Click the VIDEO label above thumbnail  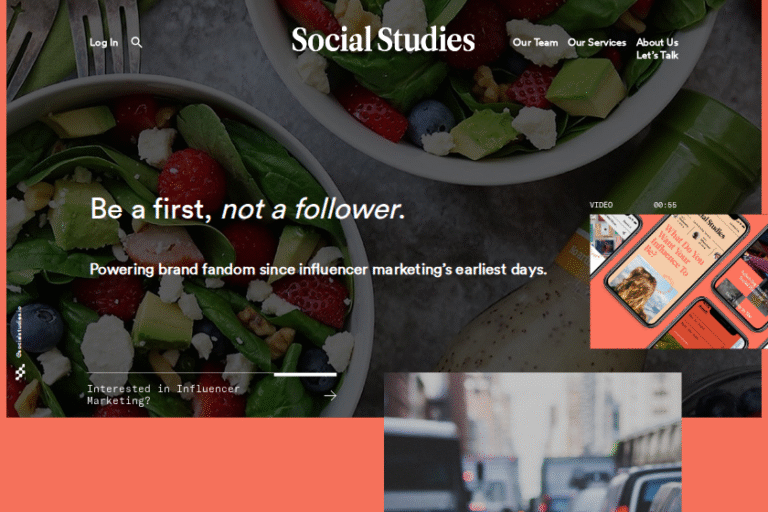(x=601, y=205)
